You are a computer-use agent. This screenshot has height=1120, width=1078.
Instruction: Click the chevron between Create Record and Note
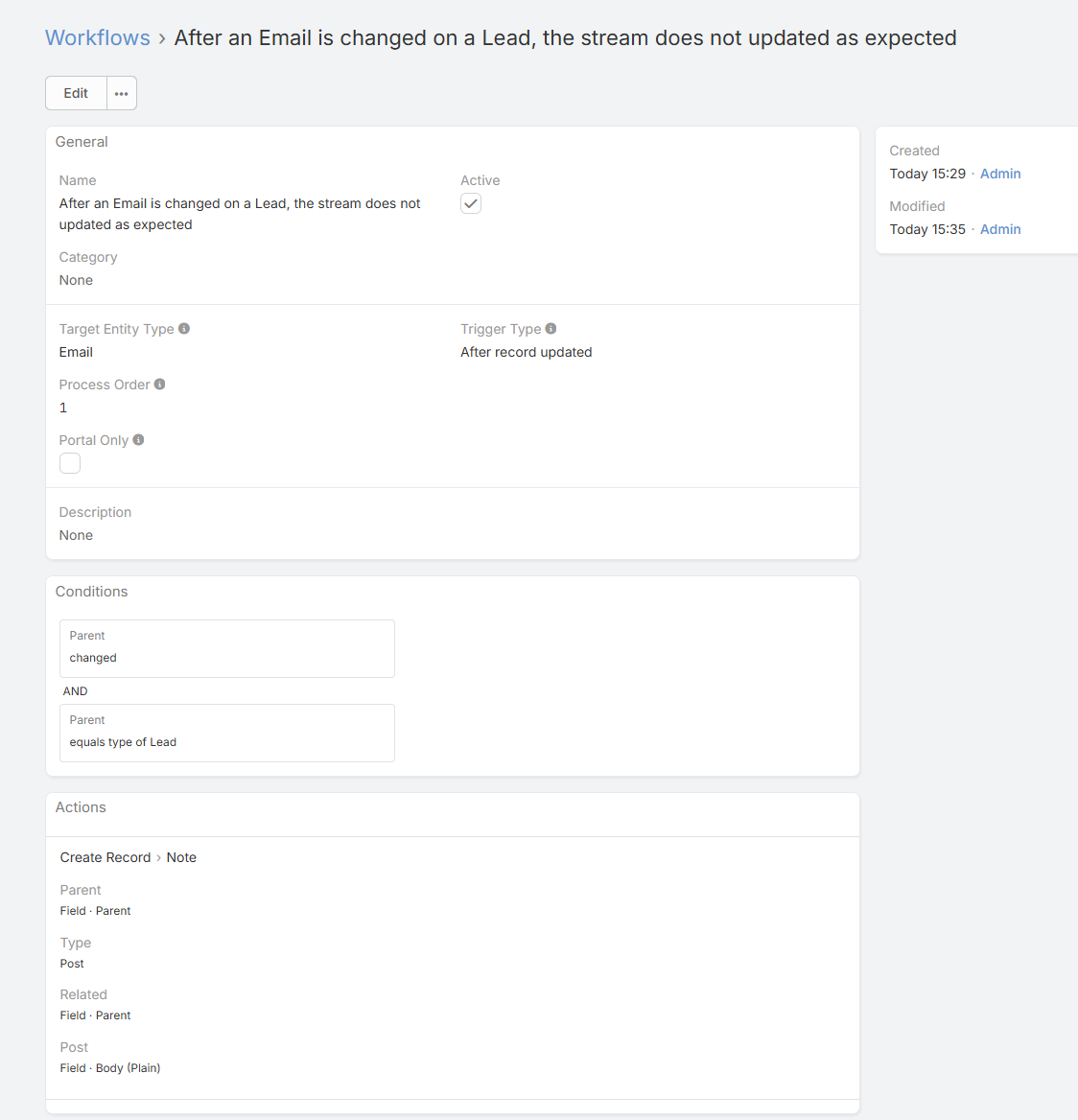[x=158, y=858]
